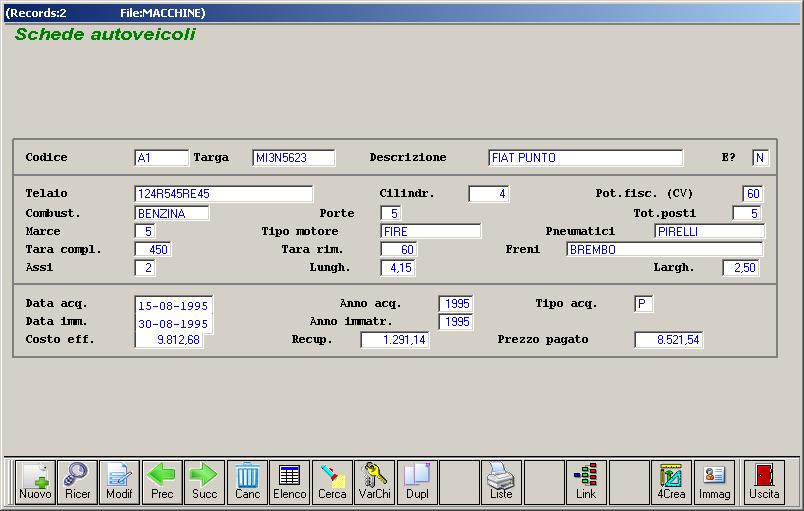Select Data imm. field 30-08-1995
Viewport: 804px width, 511px height.
click(173, 323)
